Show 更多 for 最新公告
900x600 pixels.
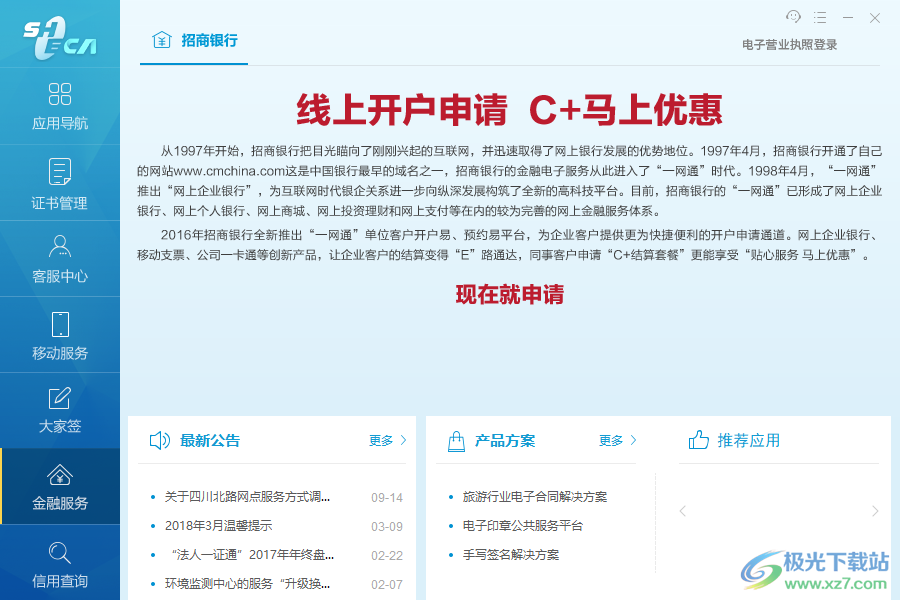381,440
